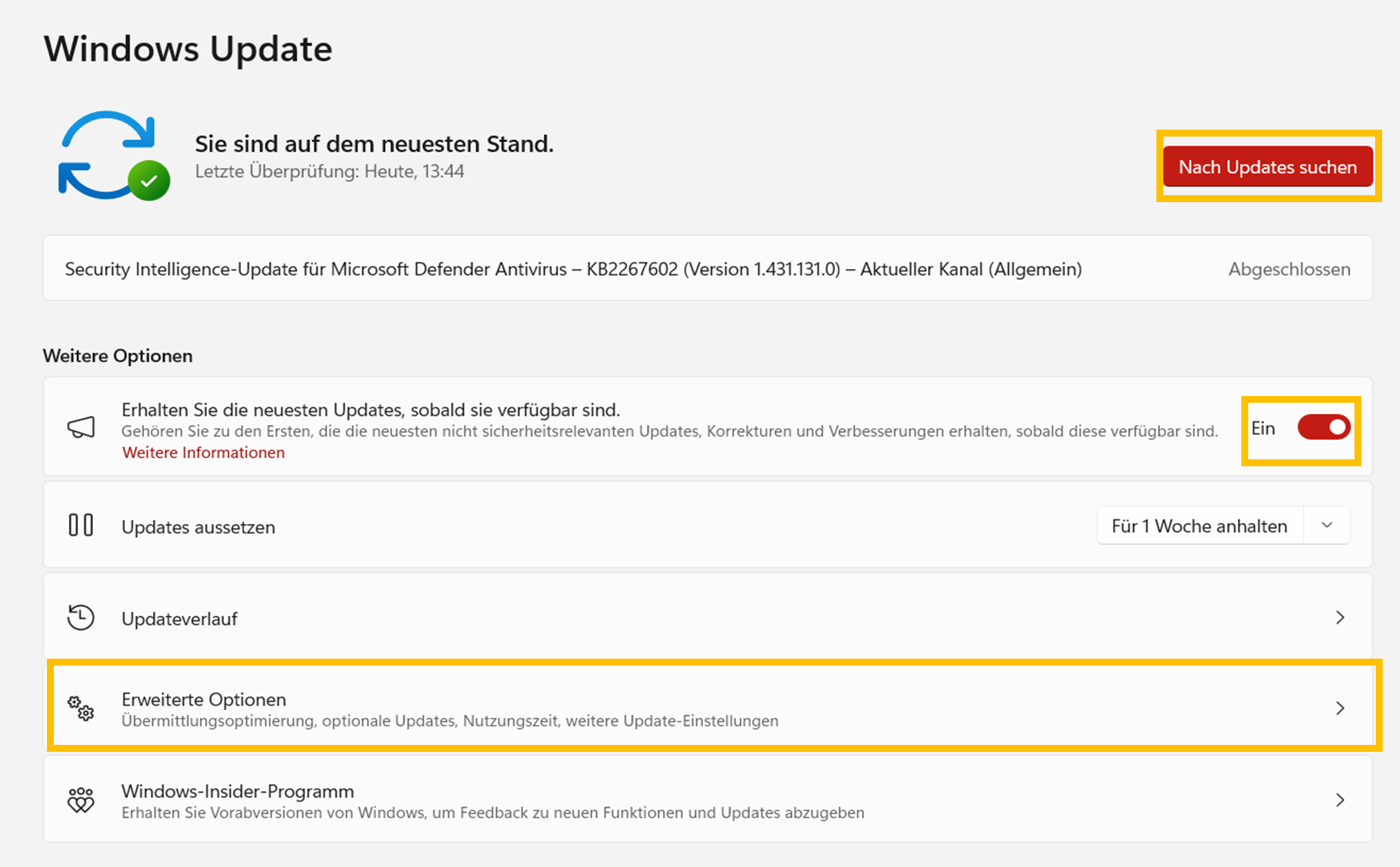Click the green checkmark badge
Screen dimensions: 1400x867
[149, 181]
